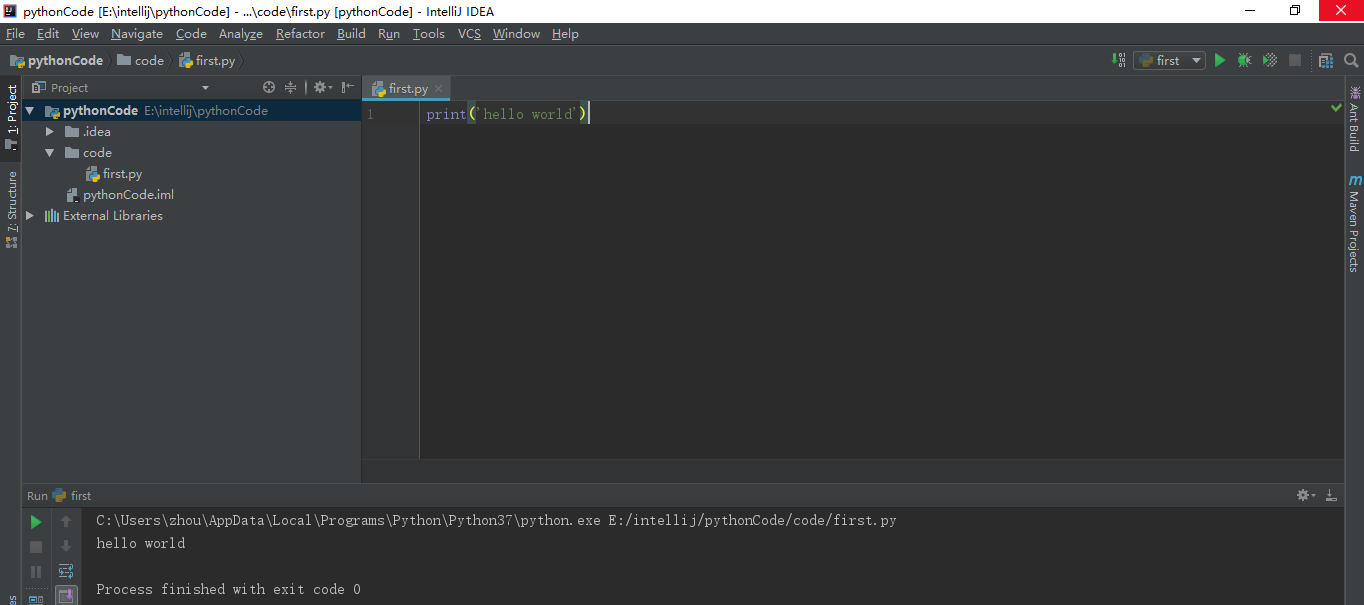Open the Code menu
The image size is (1364, 605).
click(x=191, y=33)
